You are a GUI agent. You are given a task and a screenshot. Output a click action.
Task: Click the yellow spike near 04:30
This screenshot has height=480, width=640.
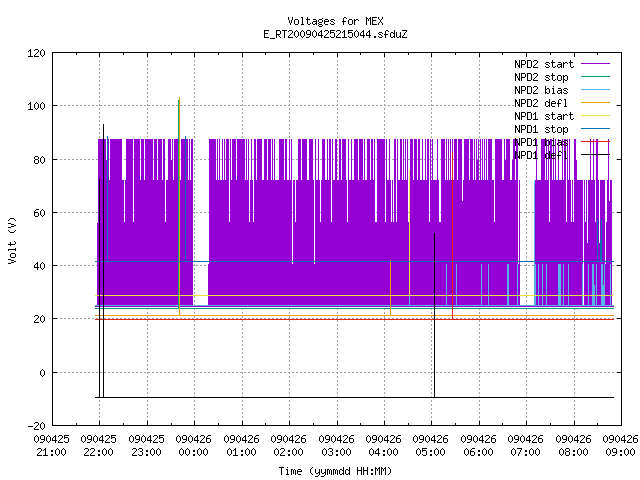(x=409, y=233)
